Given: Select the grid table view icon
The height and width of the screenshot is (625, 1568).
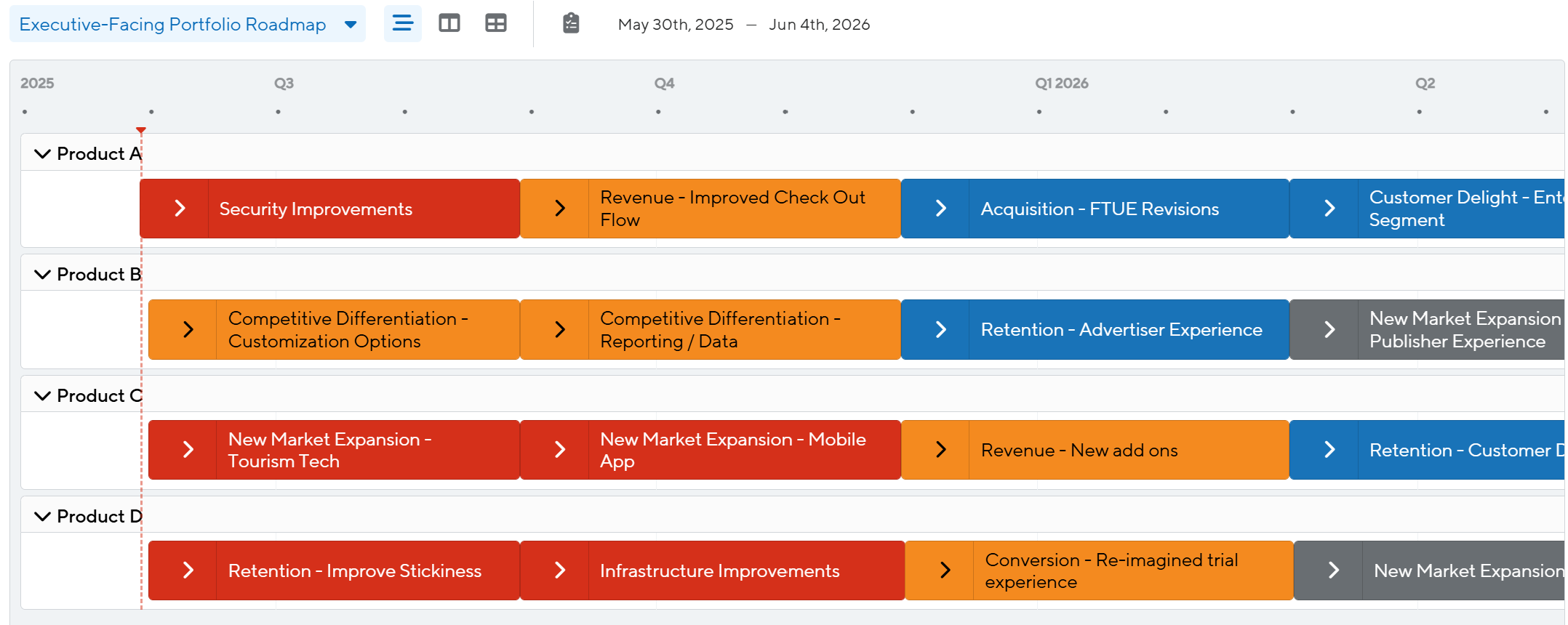Looking at the screenshot, I should click(x=495, y=23).
